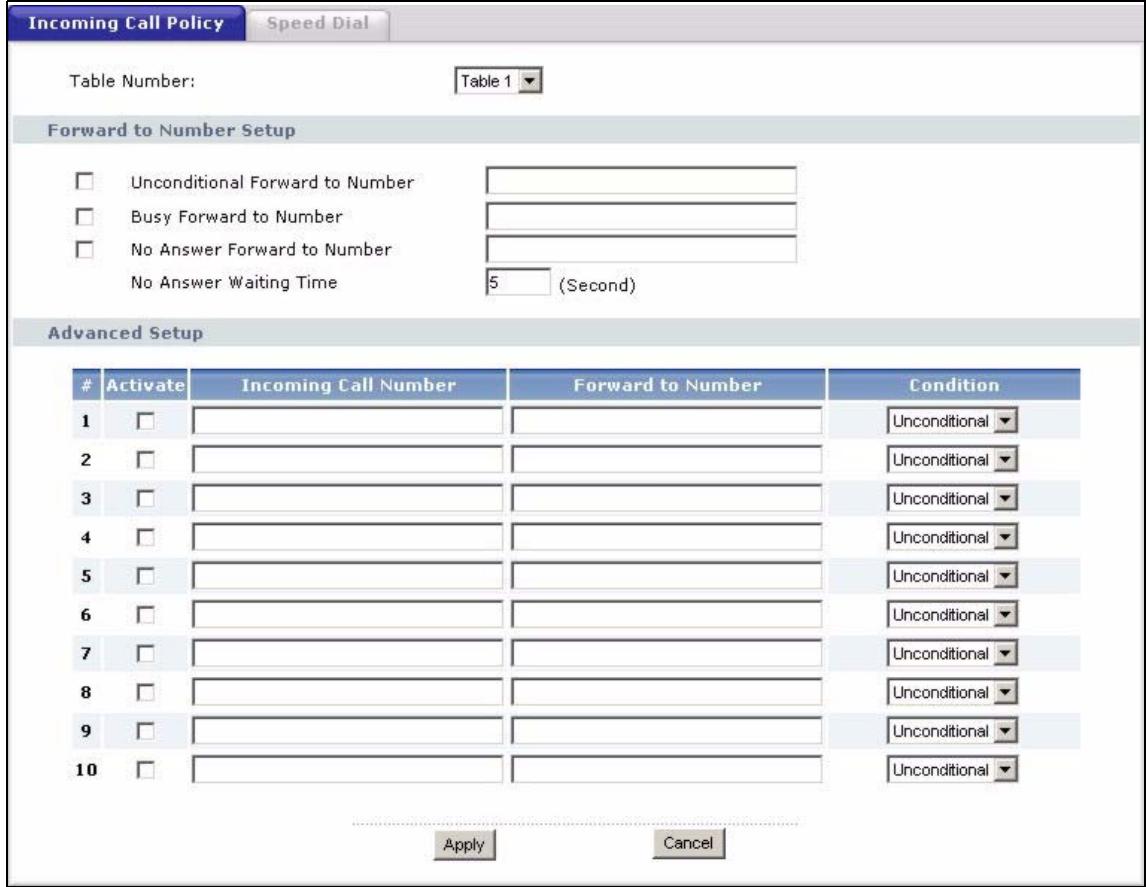Screen dimensions: 1148x887
Task: Open Condition dropdown for row 8
Action: (x=952, y=692)
